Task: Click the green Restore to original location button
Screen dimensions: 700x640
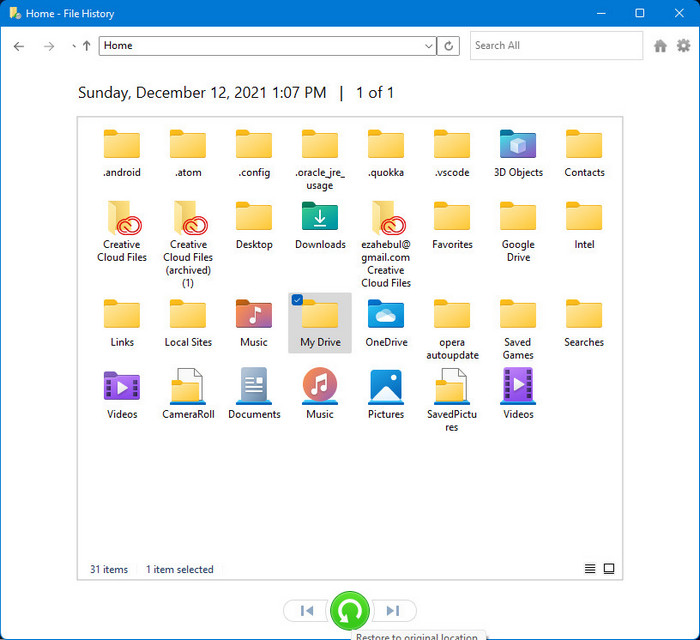Action: click(x=350, y=611)
